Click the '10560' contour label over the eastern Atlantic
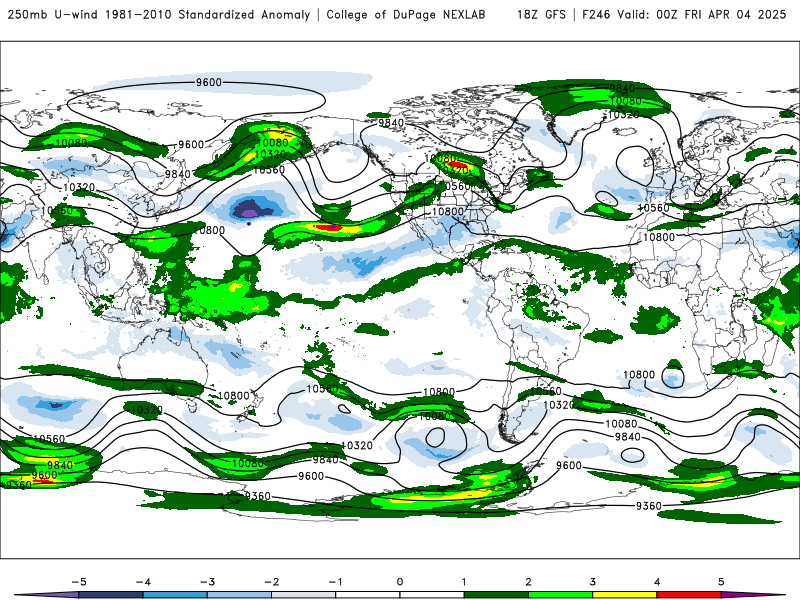Viewport: 800px width, 600px height. click(654, 208)
